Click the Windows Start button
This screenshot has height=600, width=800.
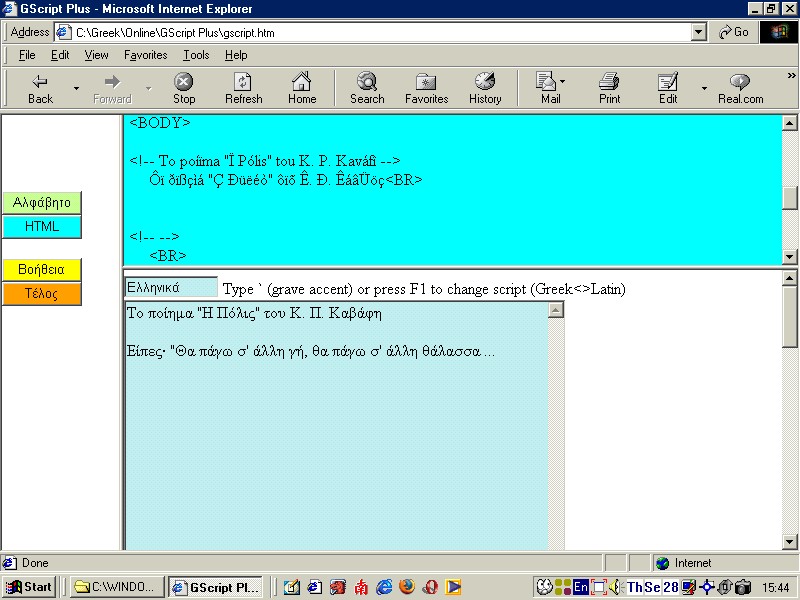(30, 587)
